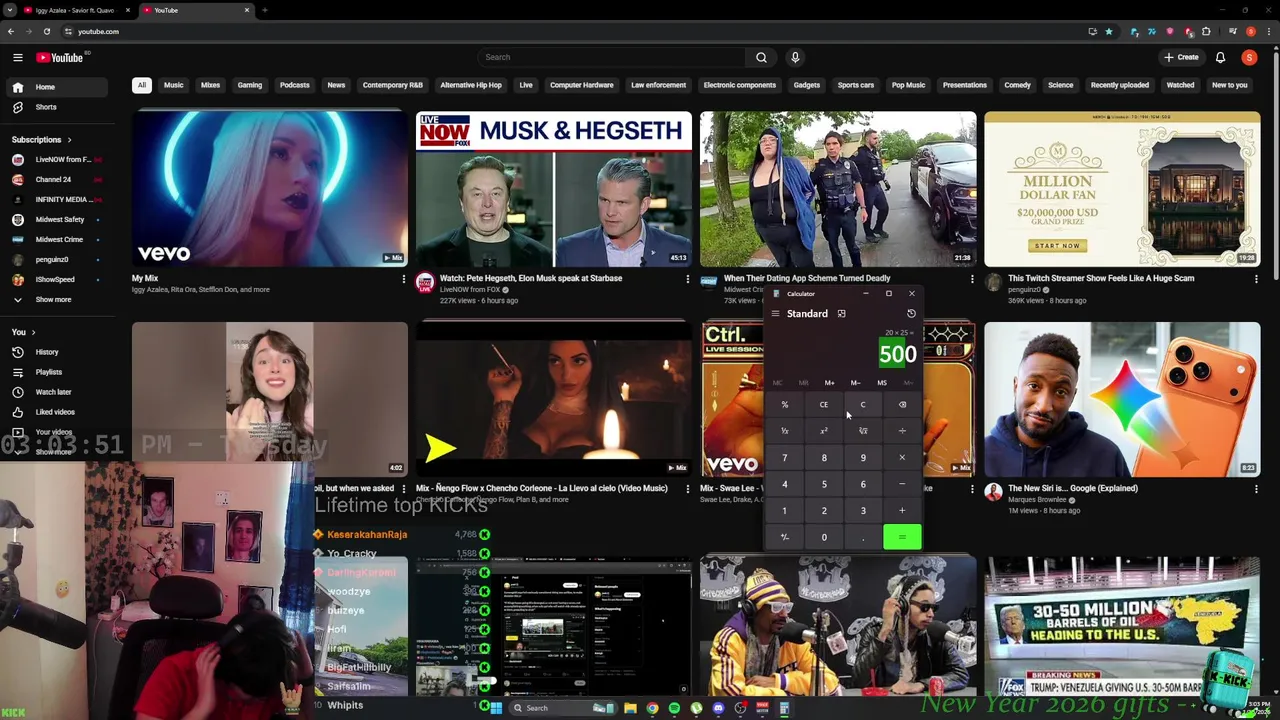
Task: Select the Comedy filter chip
Action: click(x=1017, y=85)
